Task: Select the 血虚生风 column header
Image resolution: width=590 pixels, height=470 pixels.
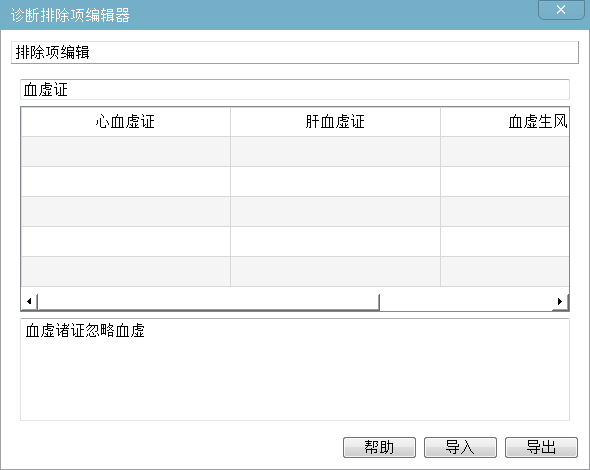Action: click(x=505, y=122)
